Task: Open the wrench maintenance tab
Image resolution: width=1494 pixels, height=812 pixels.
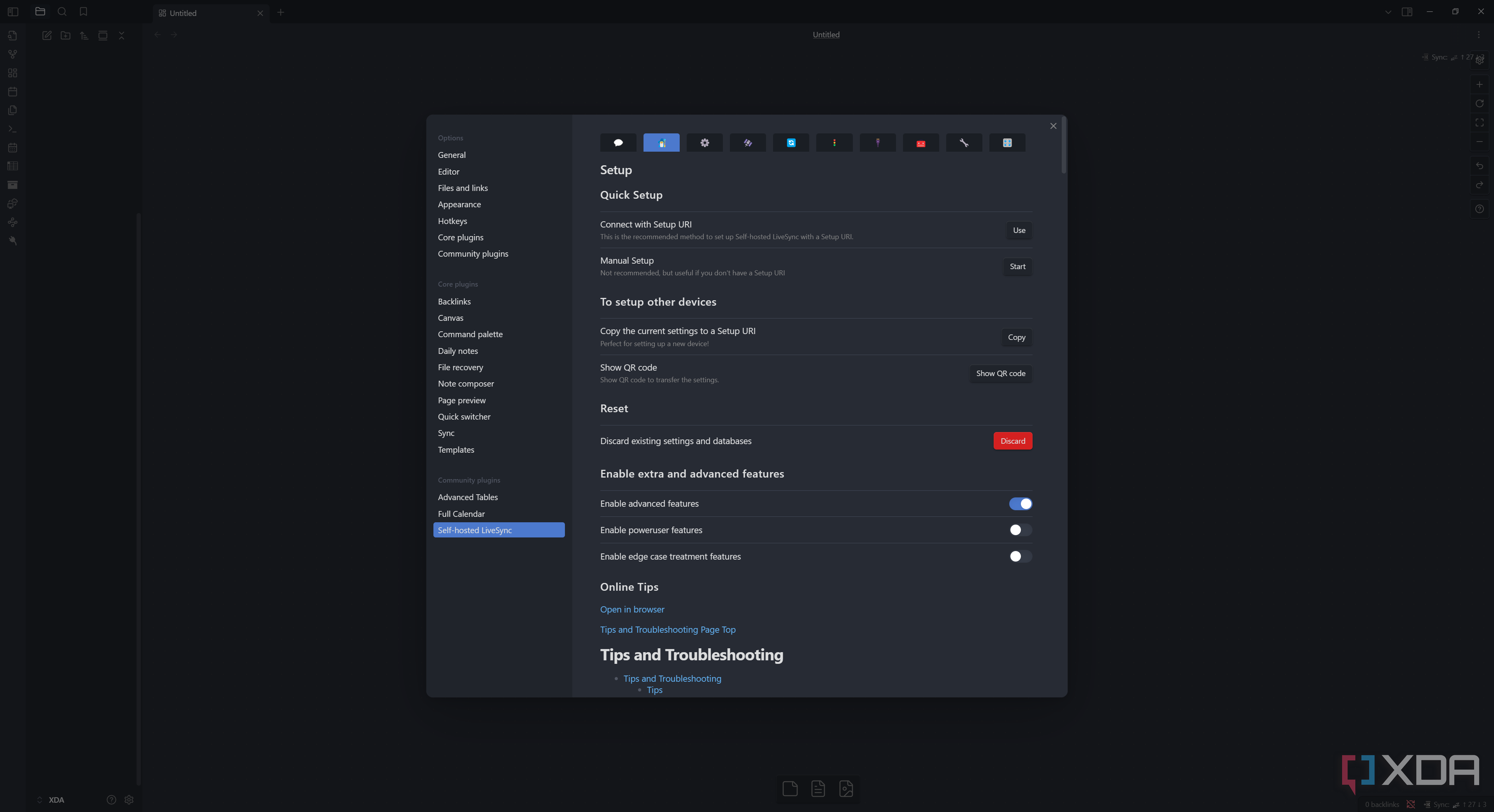Action: (964, 143)
